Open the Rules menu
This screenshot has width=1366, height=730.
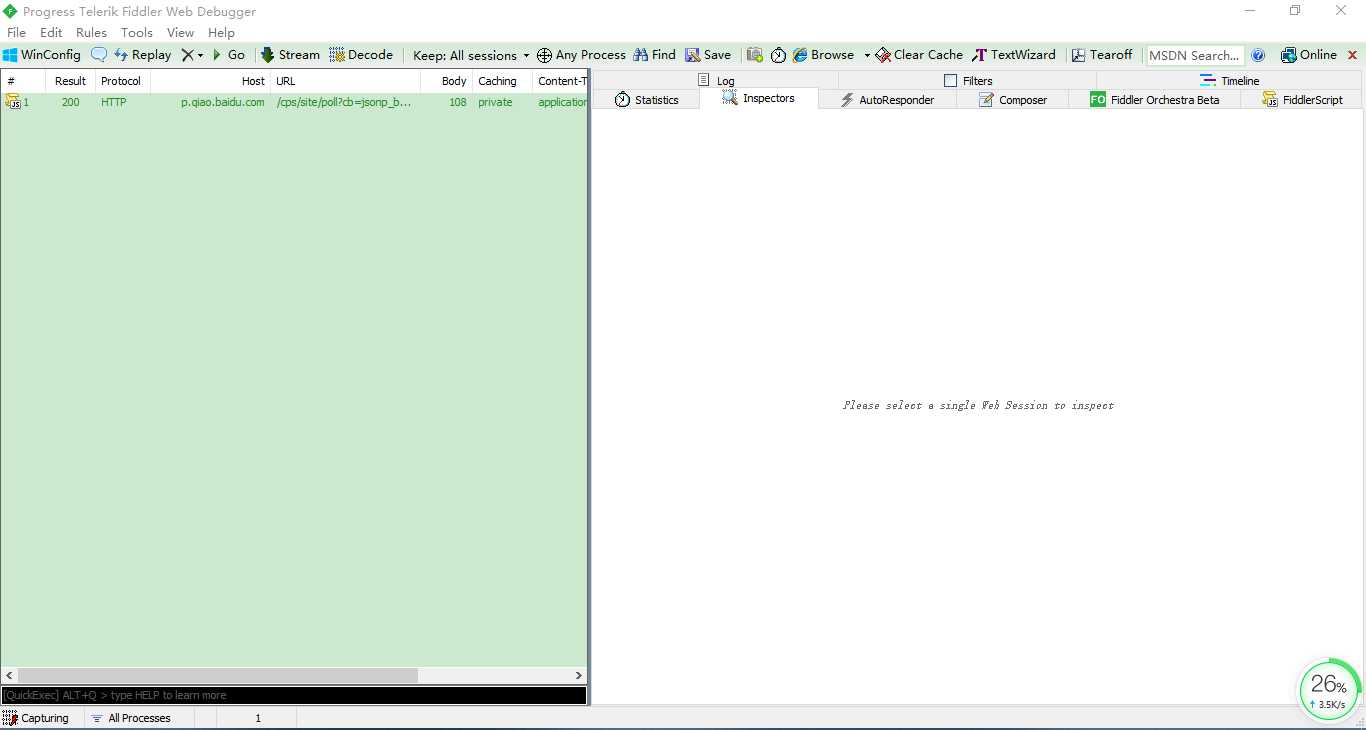point(91,32)
